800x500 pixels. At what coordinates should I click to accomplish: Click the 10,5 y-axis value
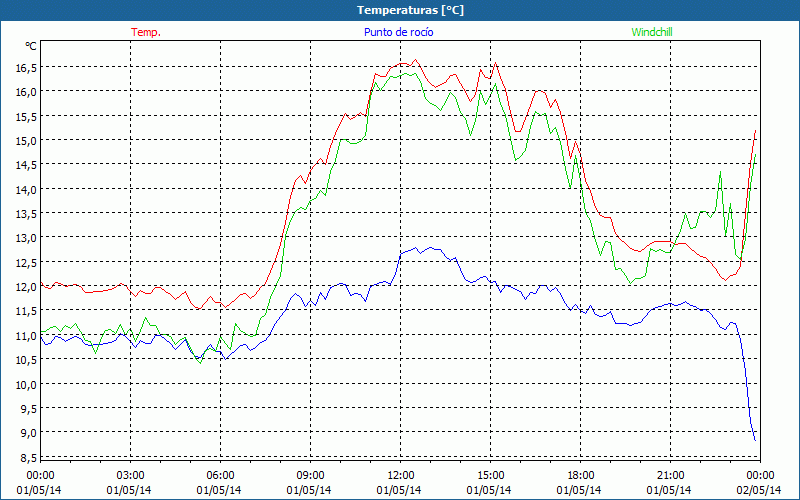pyautogui.click(x=26, y=360)
